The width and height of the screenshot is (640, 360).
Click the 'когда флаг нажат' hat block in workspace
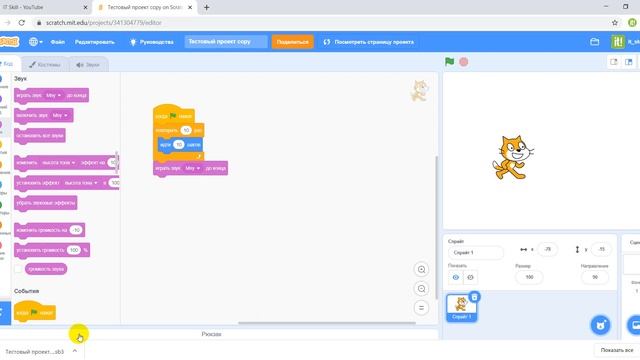tap(173, 115)
